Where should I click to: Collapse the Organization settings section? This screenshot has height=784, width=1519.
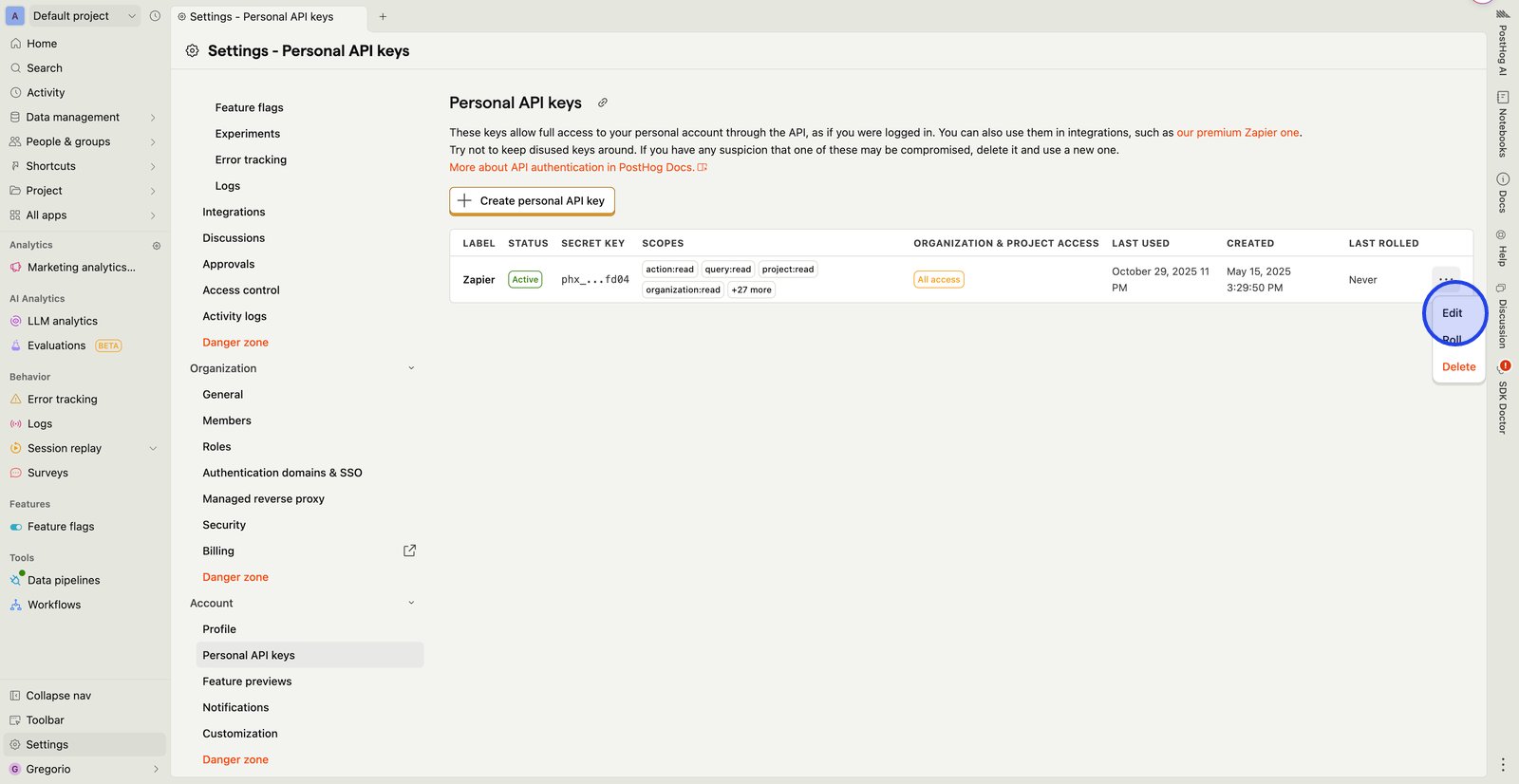click(411, 368)
